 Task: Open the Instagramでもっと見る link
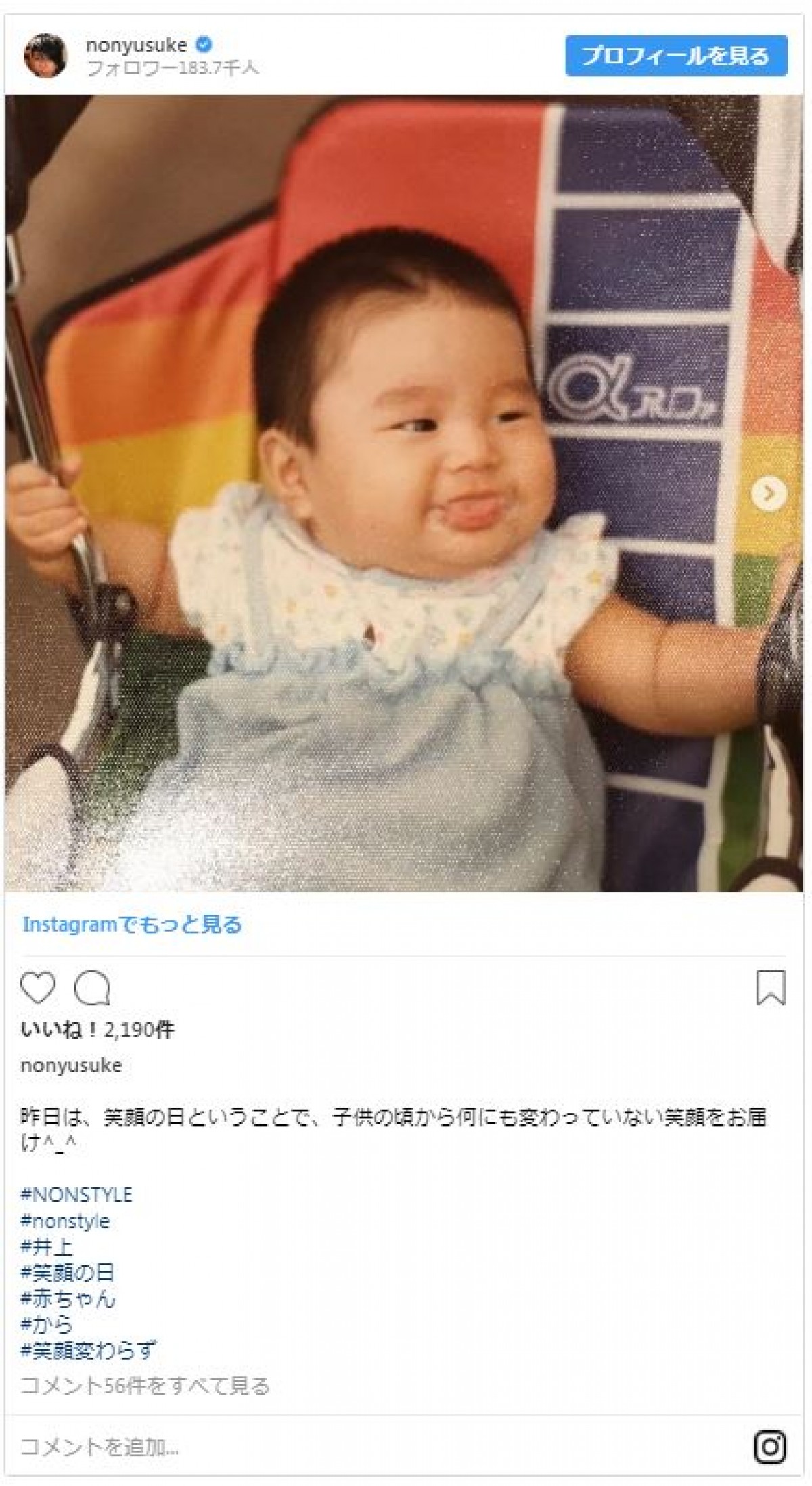(x=132, y=924)
